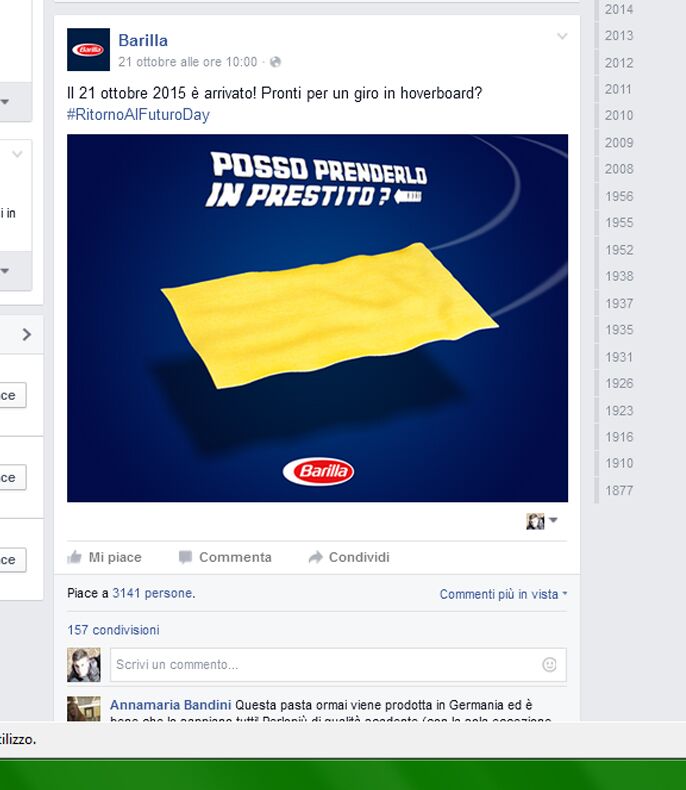Click your profile avatar beside comment field
Image resolution: width=686 pixels, height=790 pixels.
84,665
